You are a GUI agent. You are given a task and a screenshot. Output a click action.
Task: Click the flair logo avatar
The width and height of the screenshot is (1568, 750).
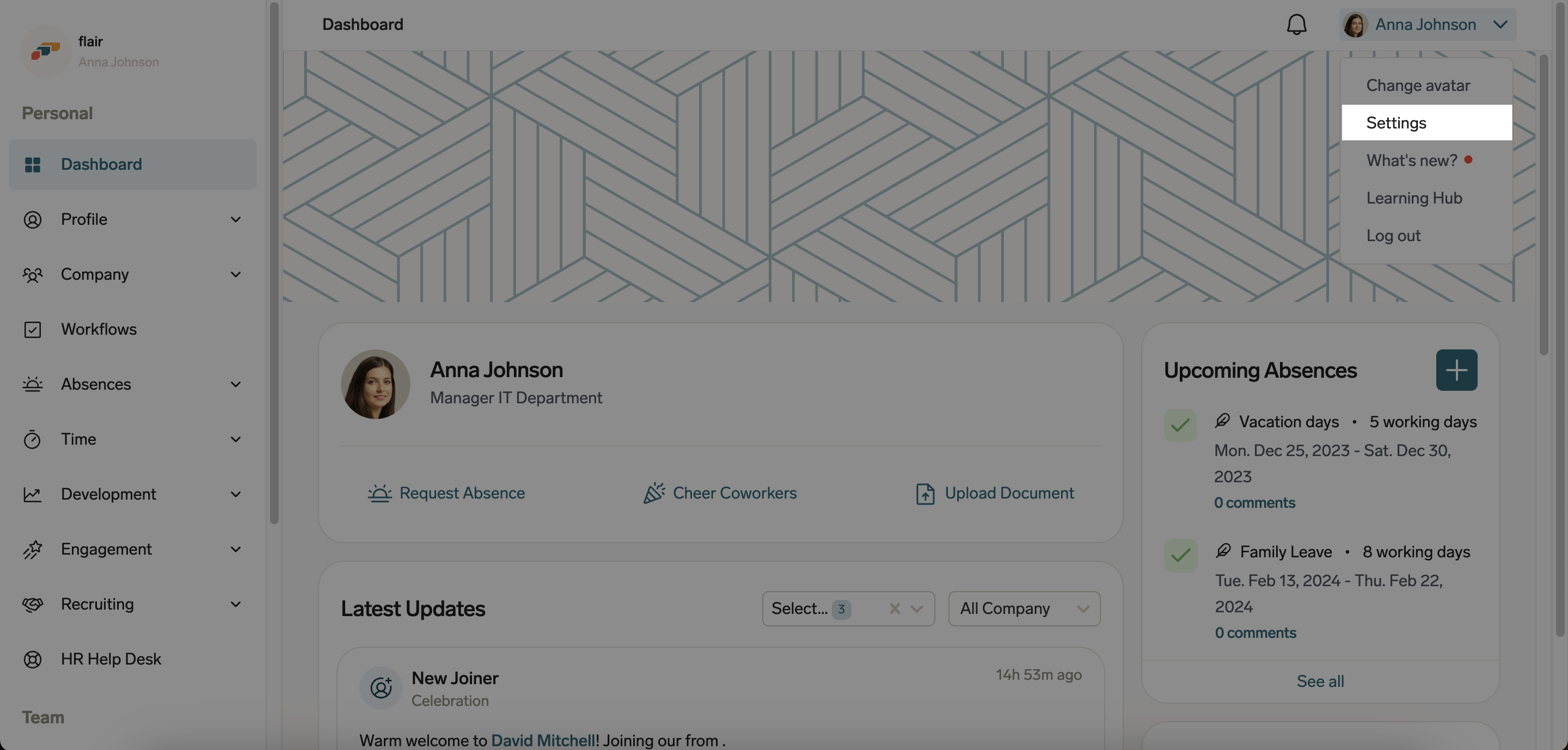pos(45,51)
